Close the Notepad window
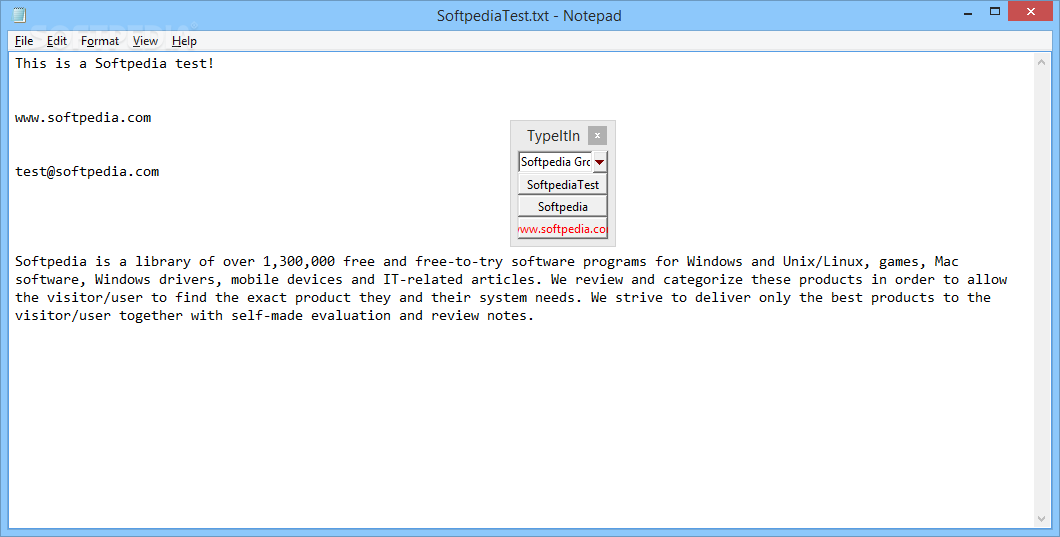 coord(1031,11)
